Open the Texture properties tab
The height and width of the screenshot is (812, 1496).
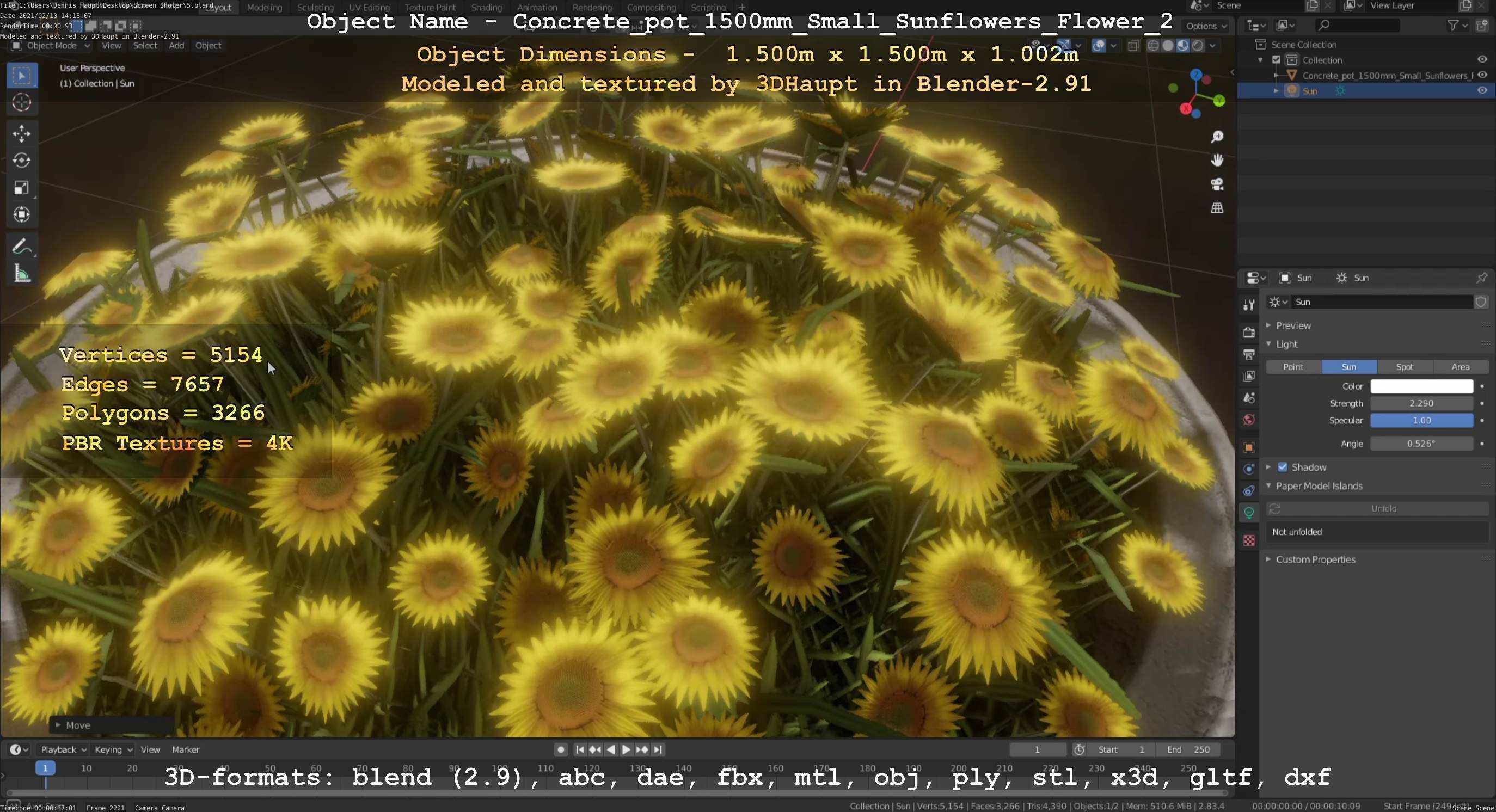coord(1249,540)
